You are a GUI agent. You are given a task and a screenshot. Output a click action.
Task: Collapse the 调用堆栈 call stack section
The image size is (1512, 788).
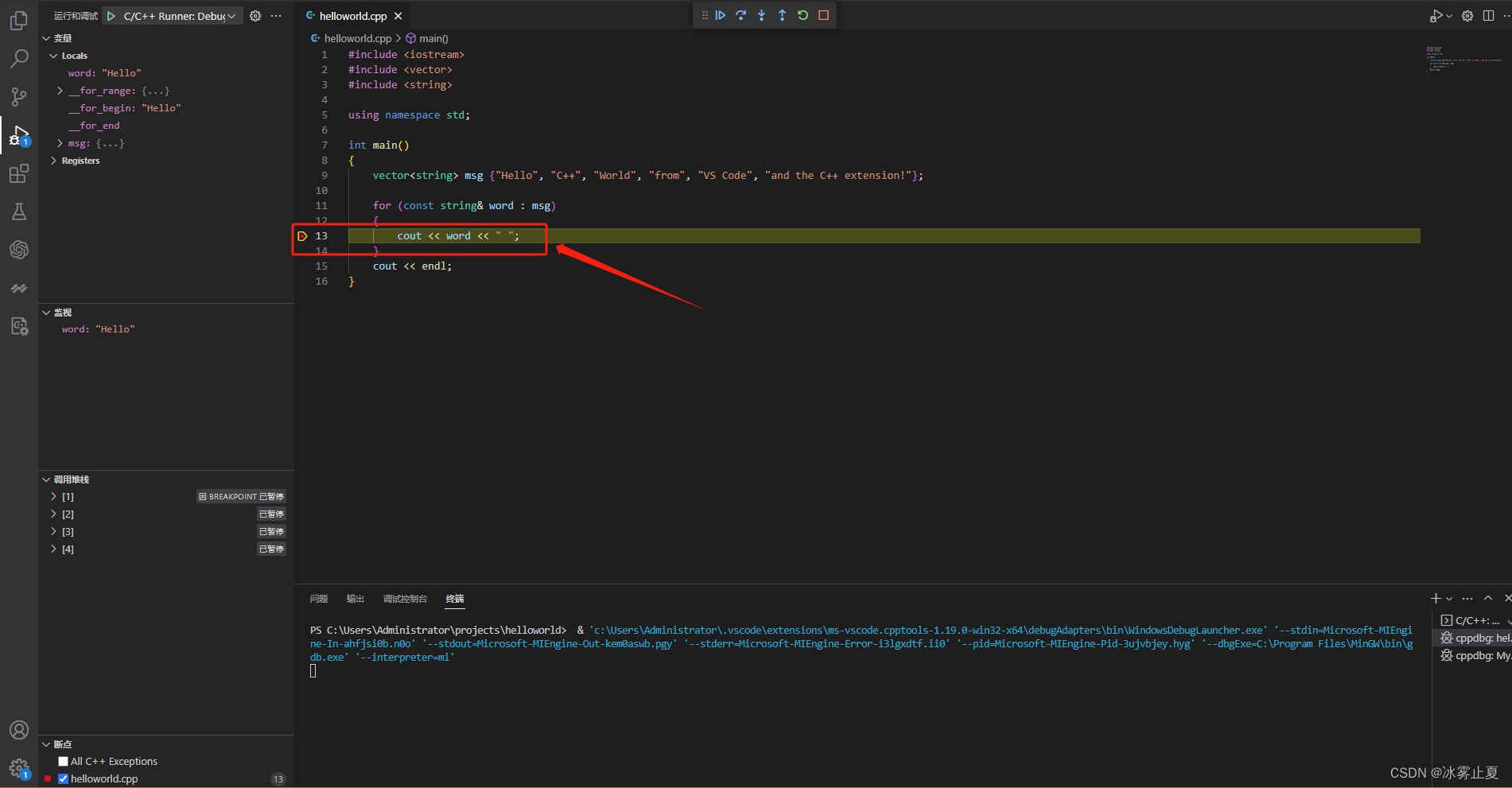coord(46,479)
